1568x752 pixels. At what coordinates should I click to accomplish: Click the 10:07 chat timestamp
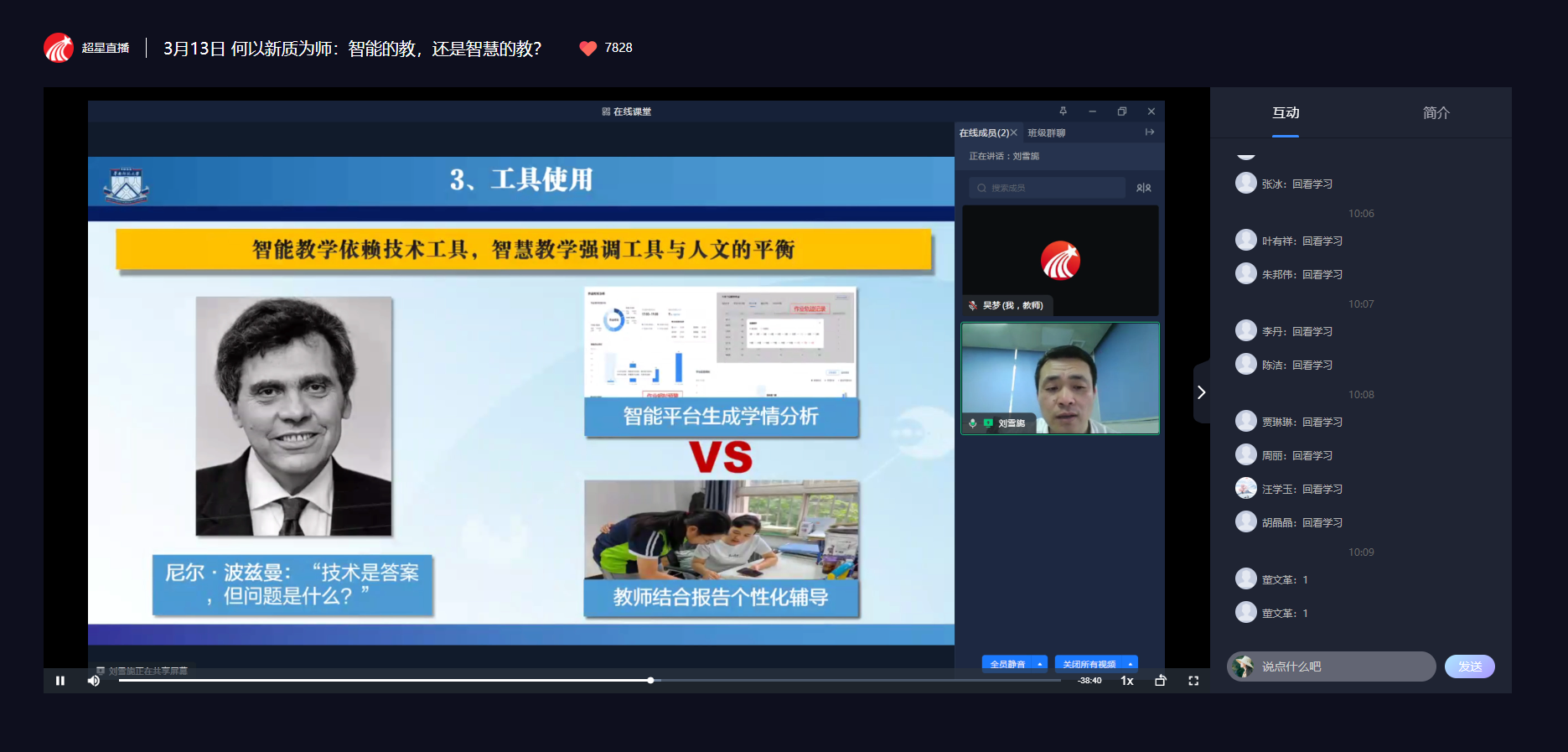point(1361,304)
